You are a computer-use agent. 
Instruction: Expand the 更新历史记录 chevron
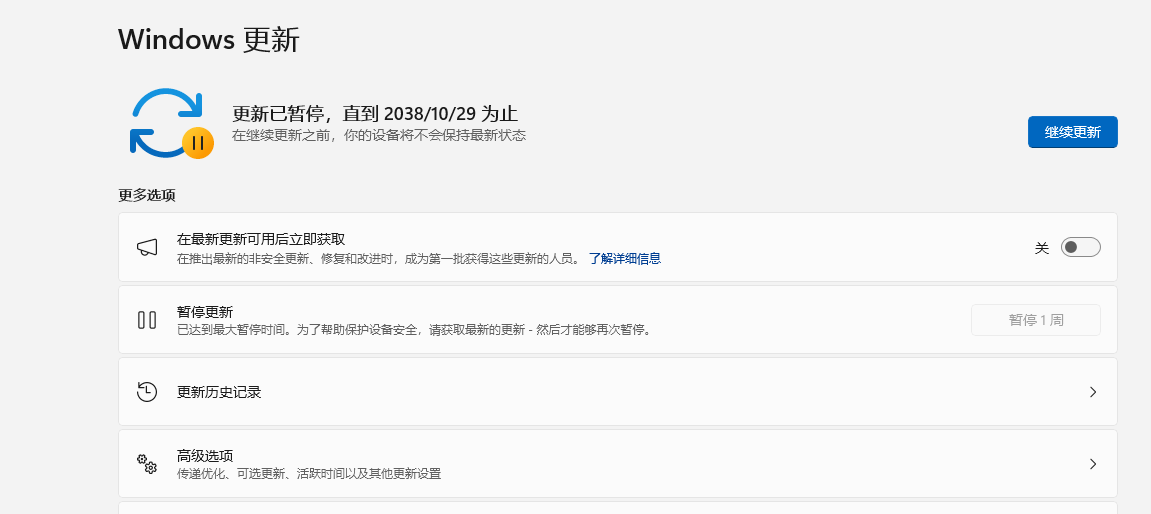1093,392
